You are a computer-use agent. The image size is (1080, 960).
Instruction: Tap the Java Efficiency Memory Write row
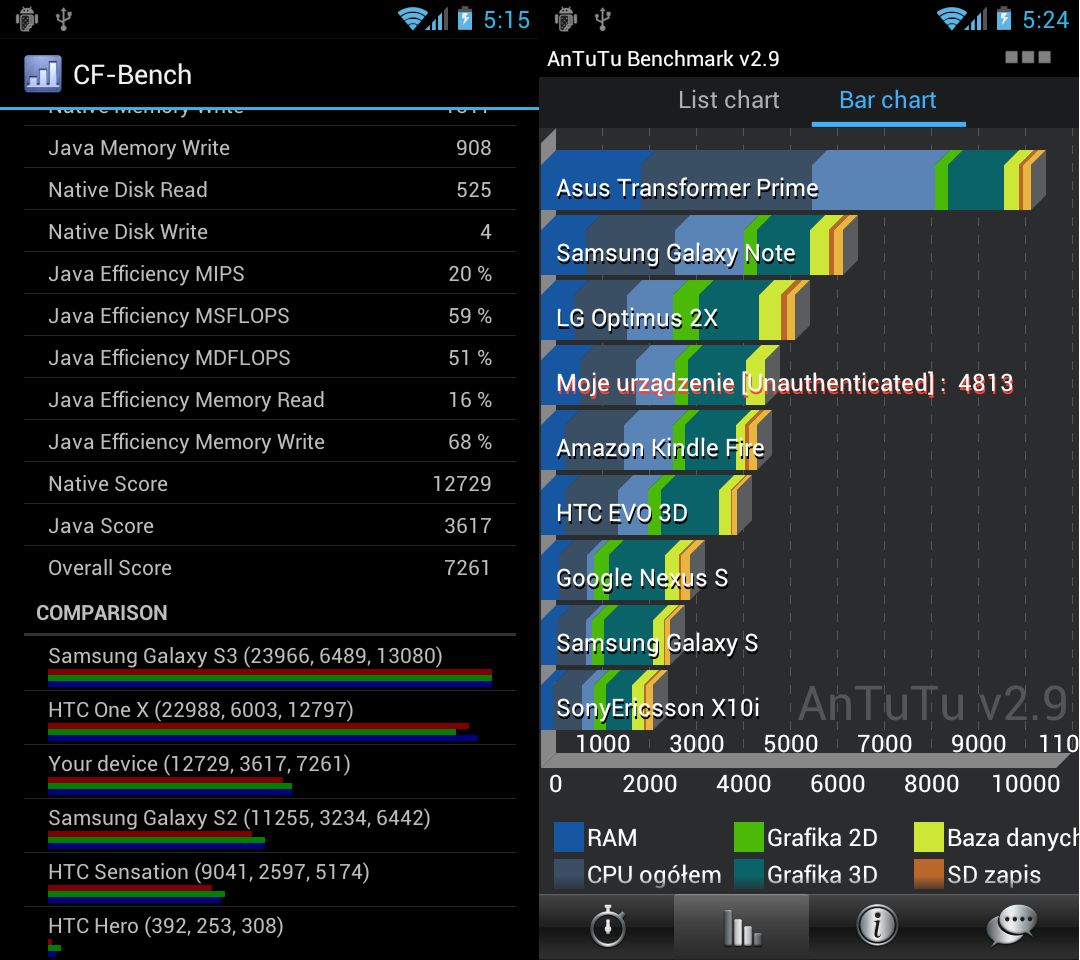tap(269, 441)
